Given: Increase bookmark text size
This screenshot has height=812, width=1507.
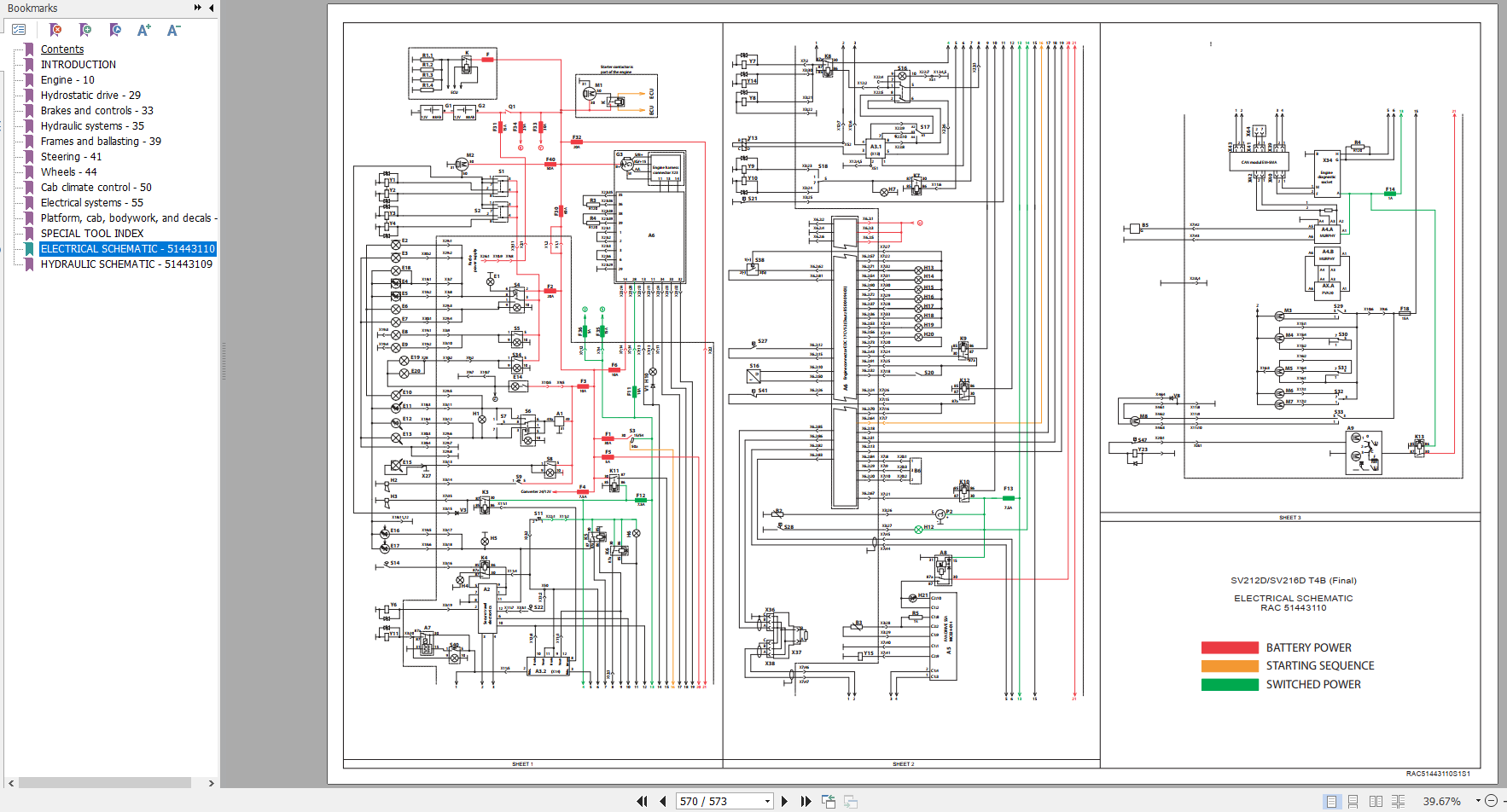Looking at the screenshot, I should pos(144,30).
